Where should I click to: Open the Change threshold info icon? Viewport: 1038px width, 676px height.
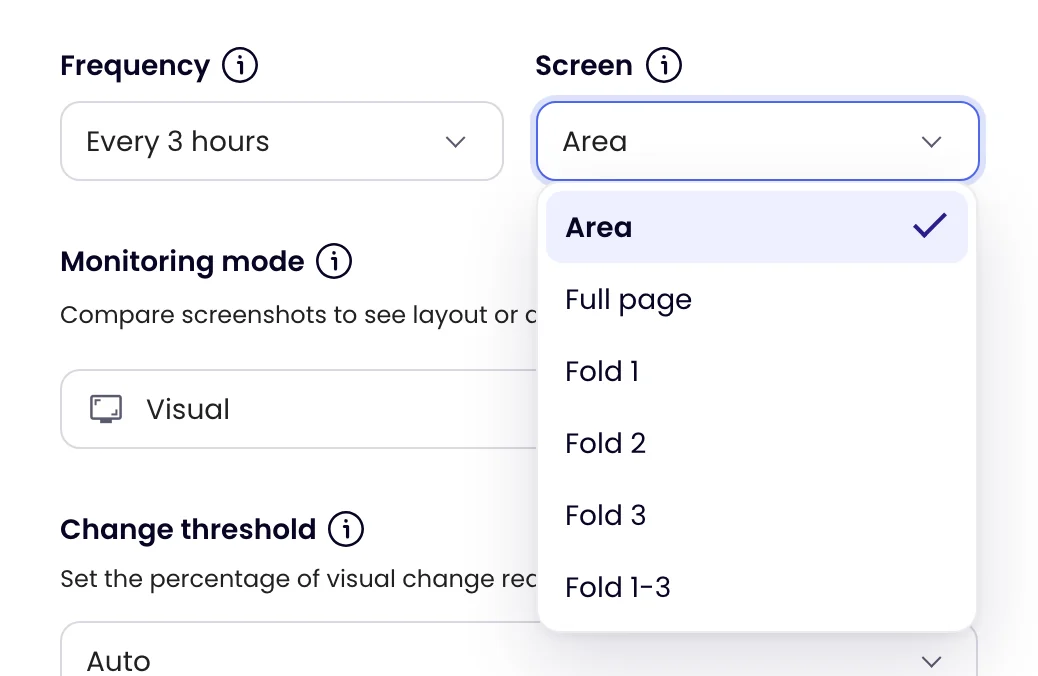346,529
